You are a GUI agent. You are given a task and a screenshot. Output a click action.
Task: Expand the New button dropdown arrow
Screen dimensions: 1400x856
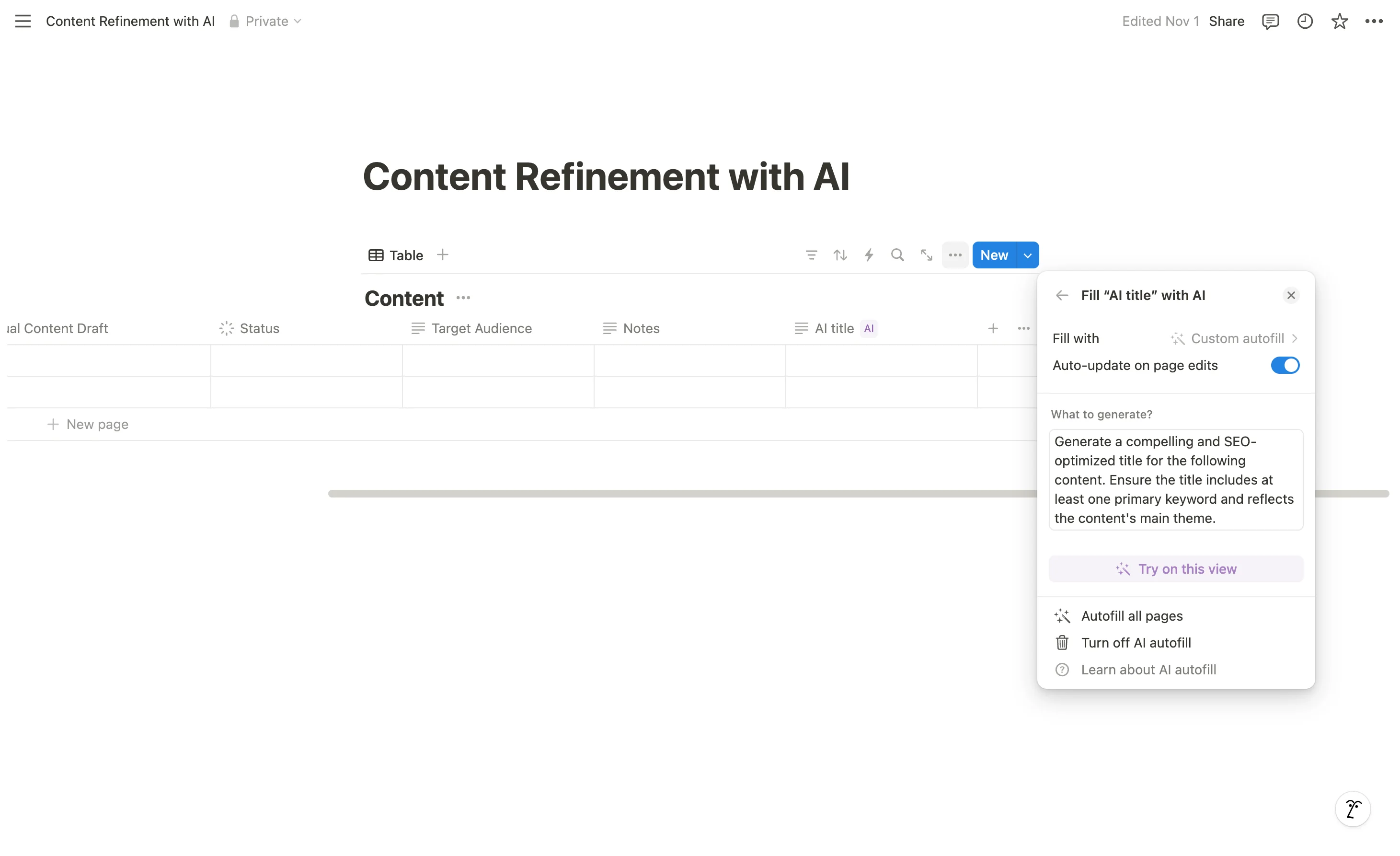1027,255
